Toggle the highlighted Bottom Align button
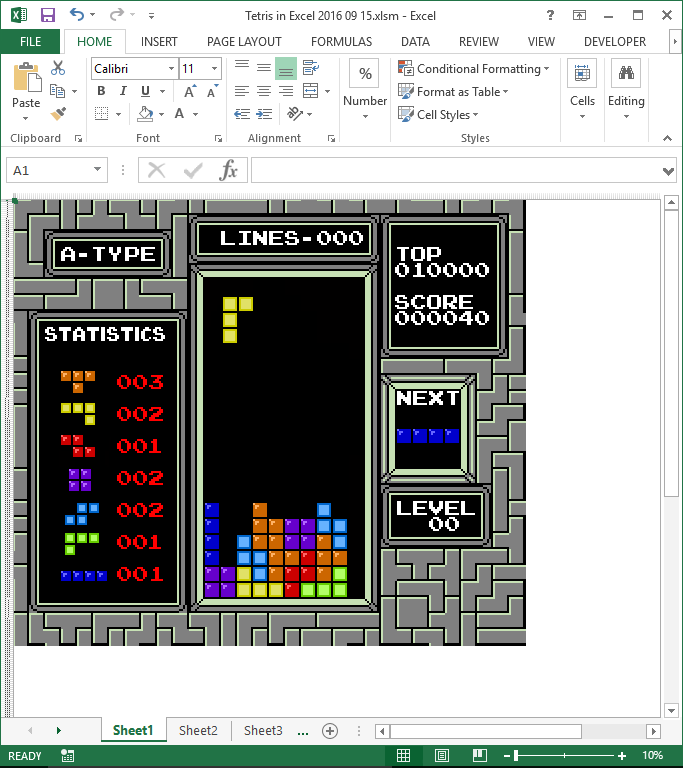This screenshot has height=768, width=683. click(286, 68)
